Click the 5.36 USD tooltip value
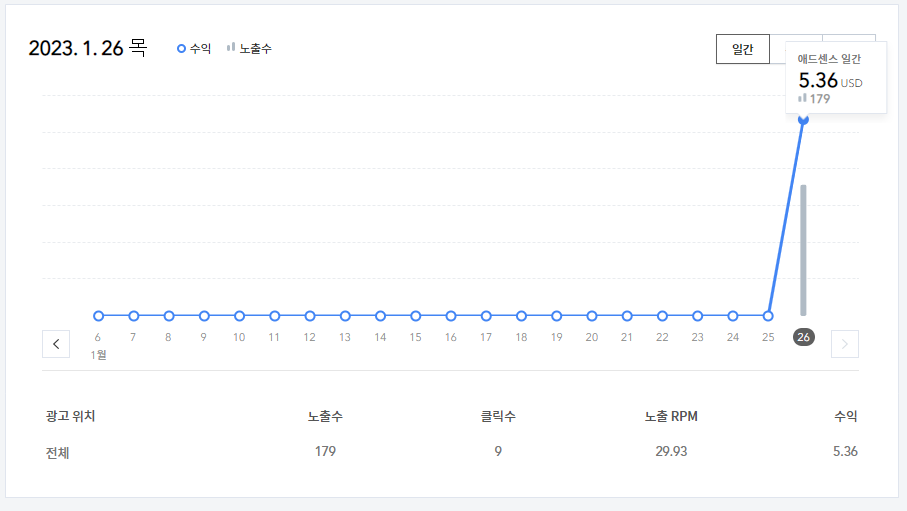 pyautogui.click(x=830, y=80)
